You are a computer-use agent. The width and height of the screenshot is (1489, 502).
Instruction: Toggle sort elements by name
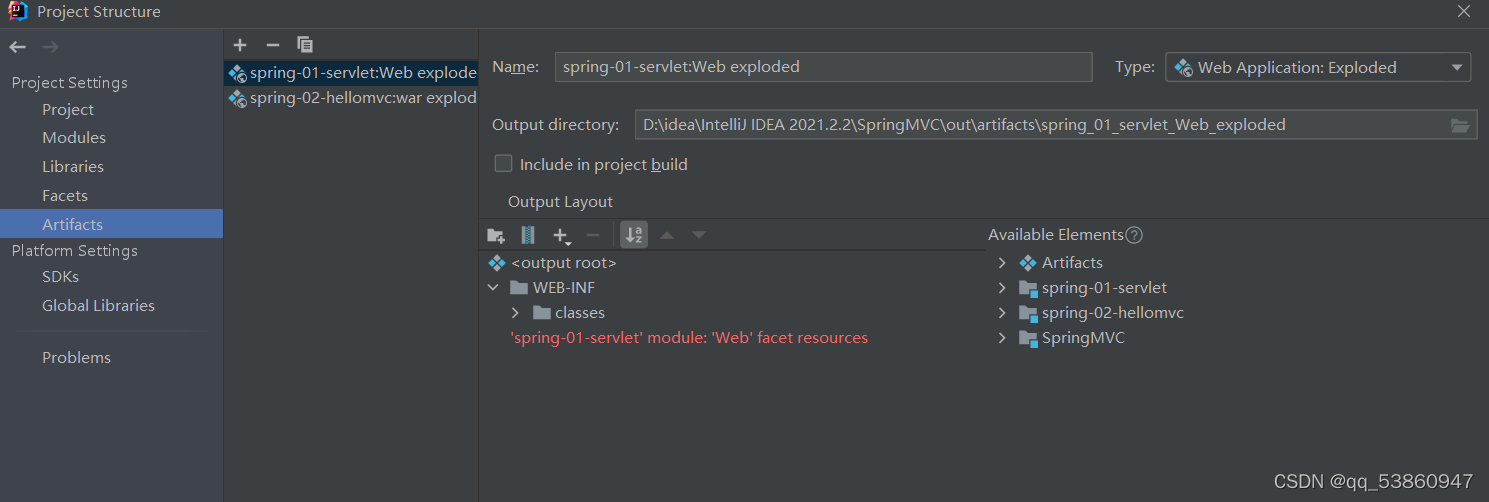coord(634,235)
